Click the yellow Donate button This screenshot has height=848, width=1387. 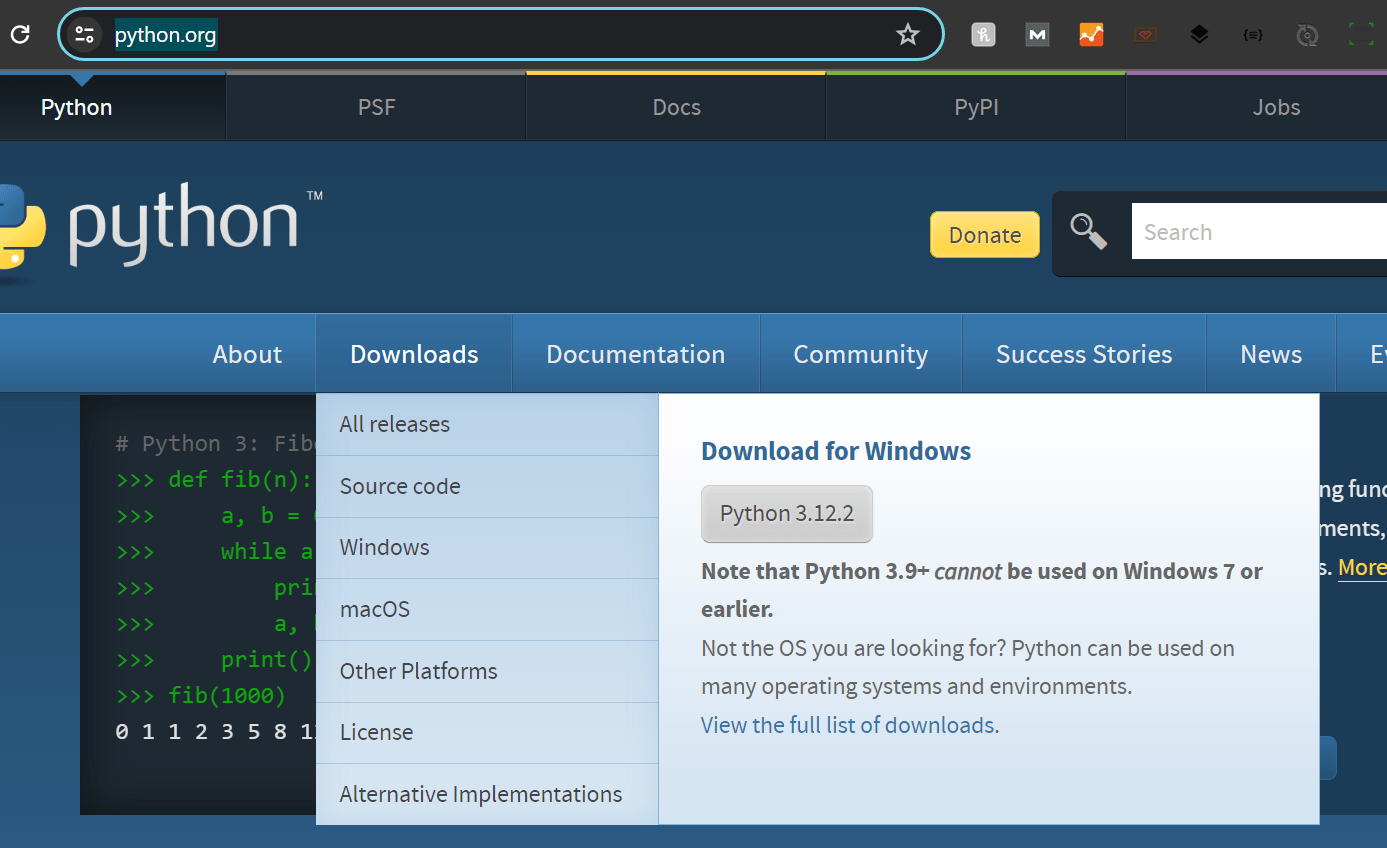click(x=985, y=235)
